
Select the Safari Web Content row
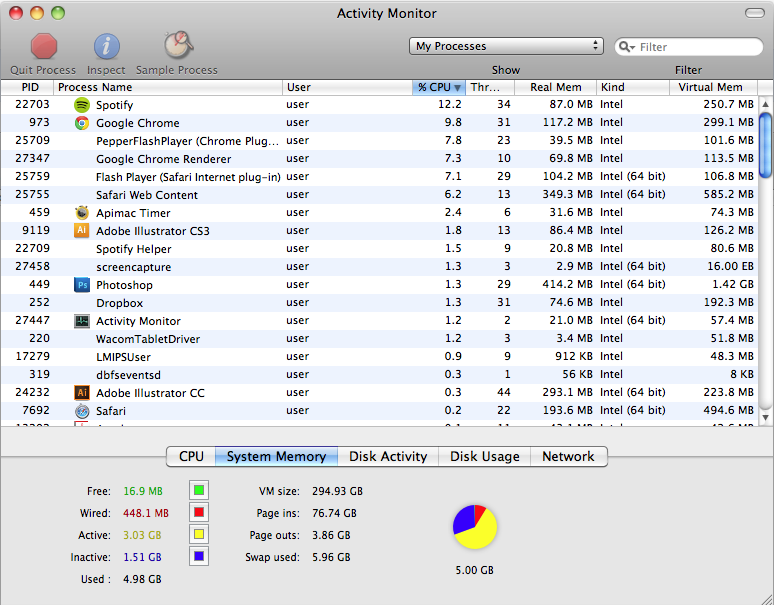click(379, 195)
